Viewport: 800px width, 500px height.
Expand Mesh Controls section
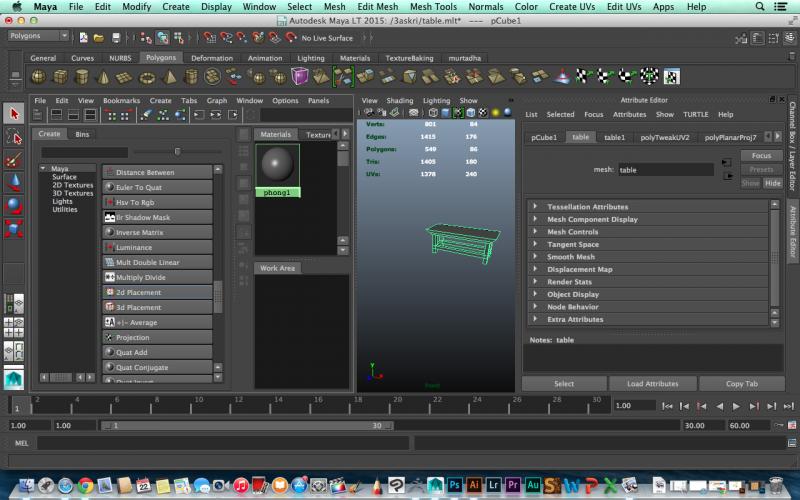535,232
